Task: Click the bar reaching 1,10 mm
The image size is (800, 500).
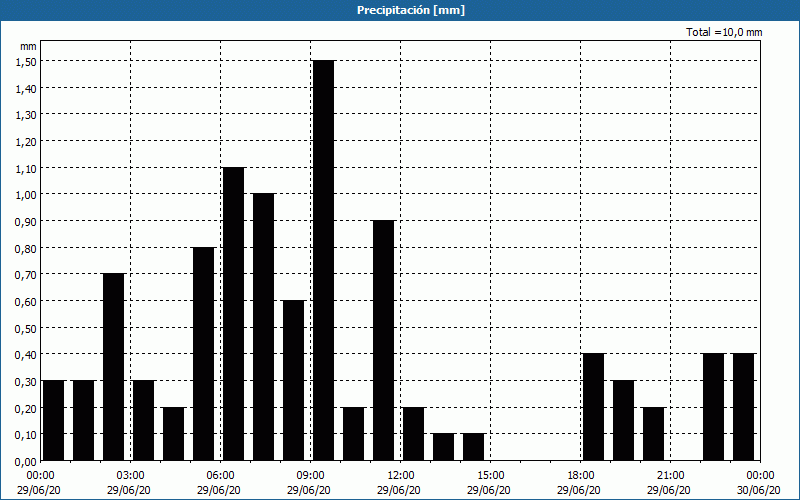Action: click(x=233, y=314)
